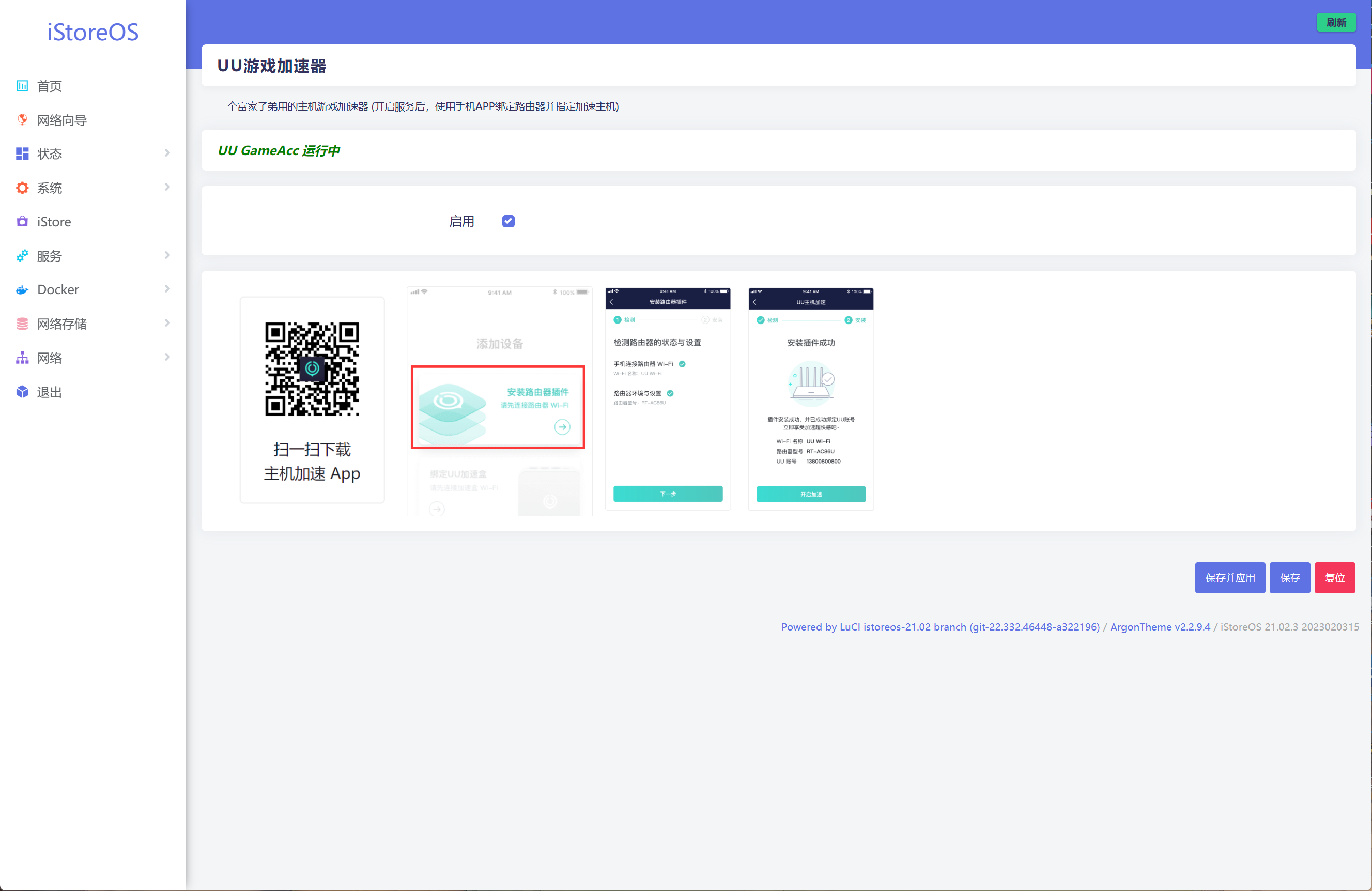The height and width of the screenshot is (891, 1372).
Task: Click the green 刷新 button
Action: tap(1336, 23)
